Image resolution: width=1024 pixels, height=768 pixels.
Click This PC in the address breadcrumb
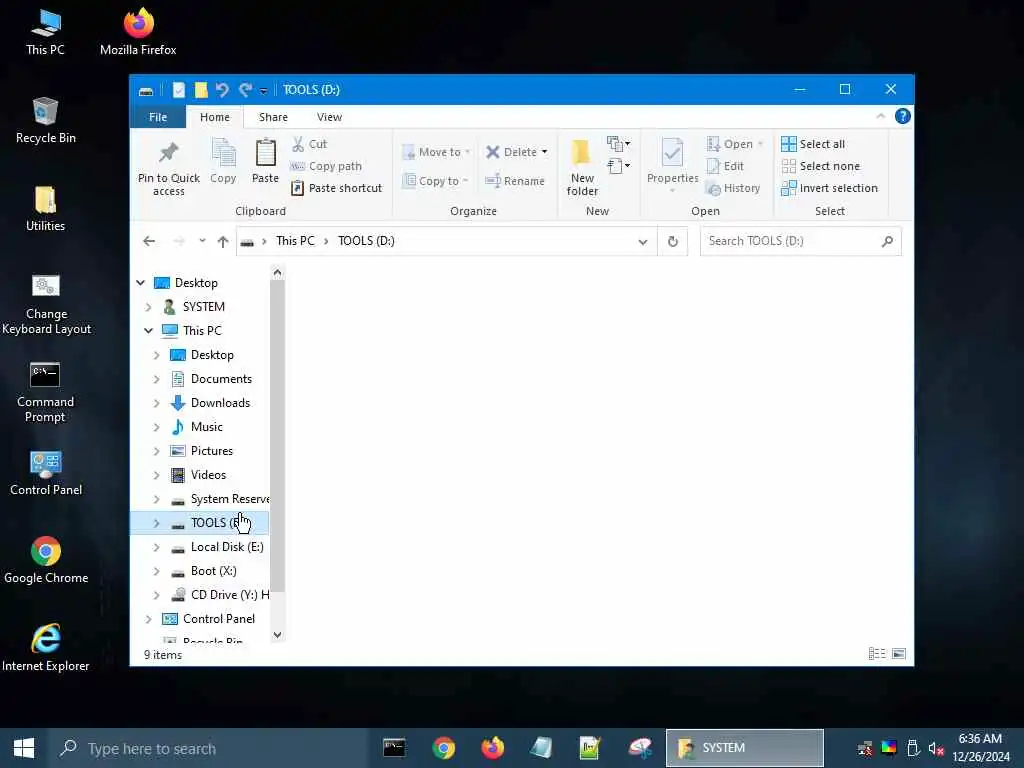[295, 241]
